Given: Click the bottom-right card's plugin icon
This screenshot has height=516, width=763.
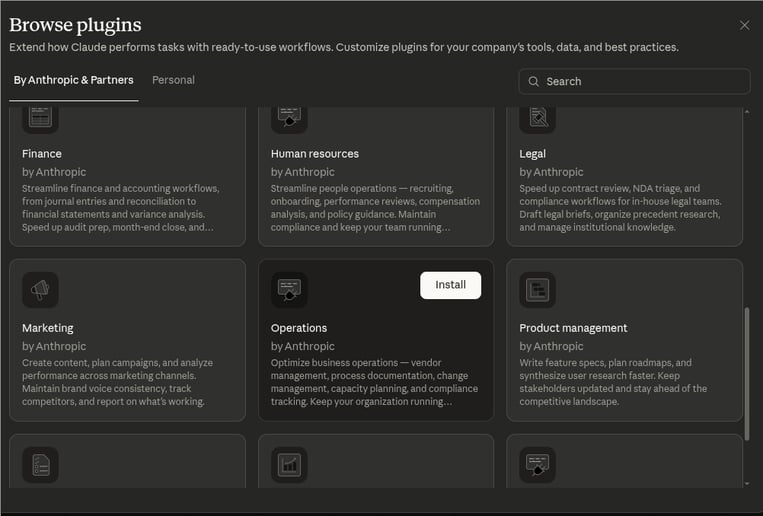Looking at the screenshot, I should 537,465.
